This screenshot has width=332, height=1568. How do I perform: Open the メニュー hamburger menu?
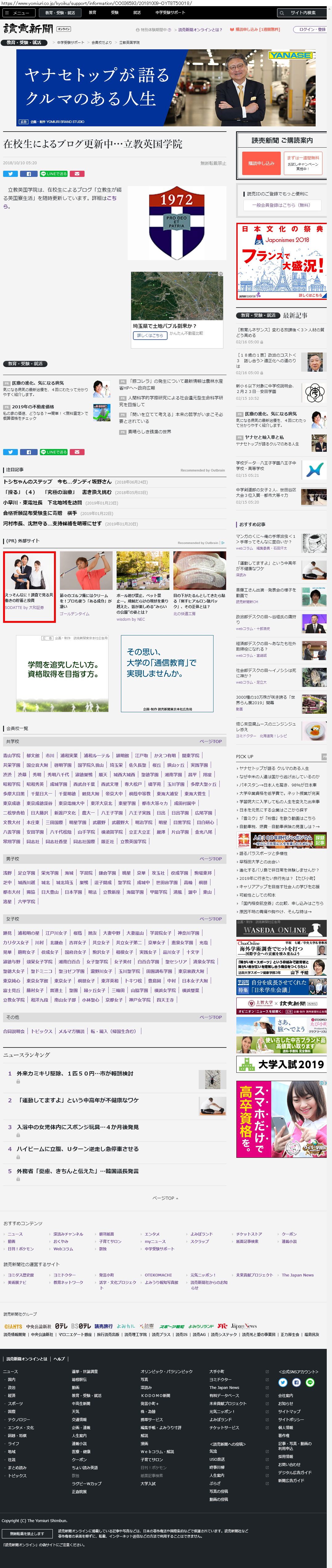coord(19,12)
